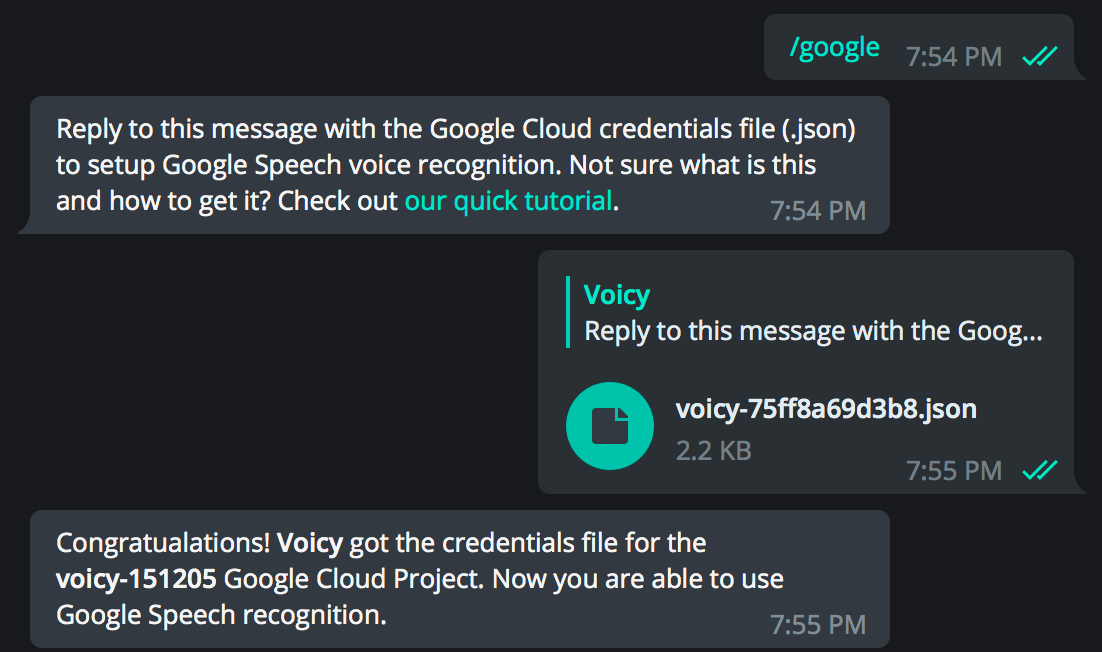The width and height of the screenshot is (1102, 652).
Task: Click the bold Voicy word in Congratulations message
Action: [310, 543]
